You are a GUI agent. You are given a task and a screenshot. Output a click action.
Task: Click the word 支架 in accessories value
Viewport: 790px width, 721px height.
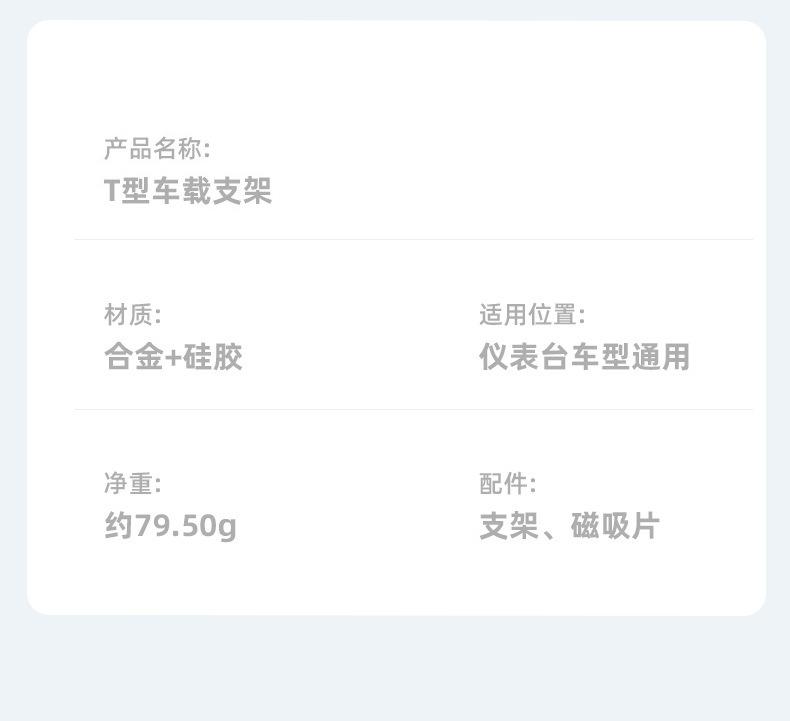point(509,526)
